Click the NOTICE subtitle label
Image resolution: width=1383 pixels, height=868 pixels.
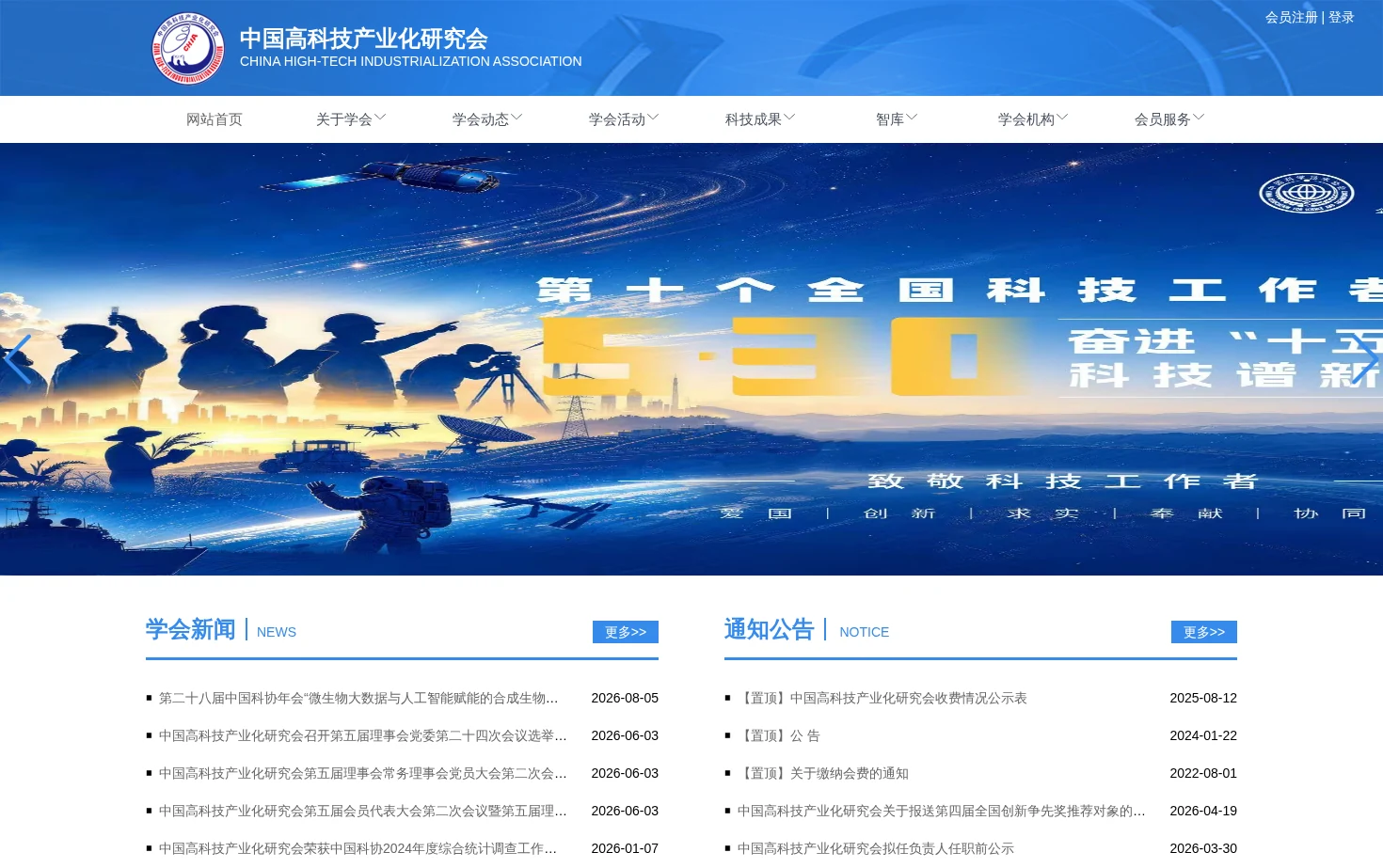(864, 632)
